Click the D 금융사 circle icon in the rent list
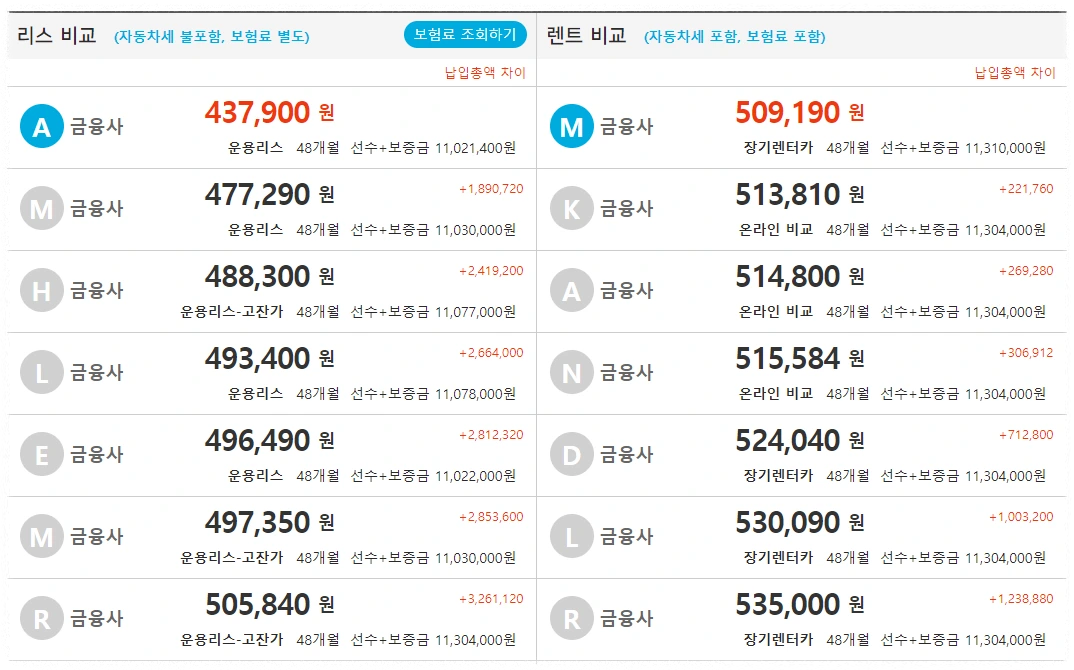Image resolution: width=1074 pixels, height=670 pixels. 570,454
